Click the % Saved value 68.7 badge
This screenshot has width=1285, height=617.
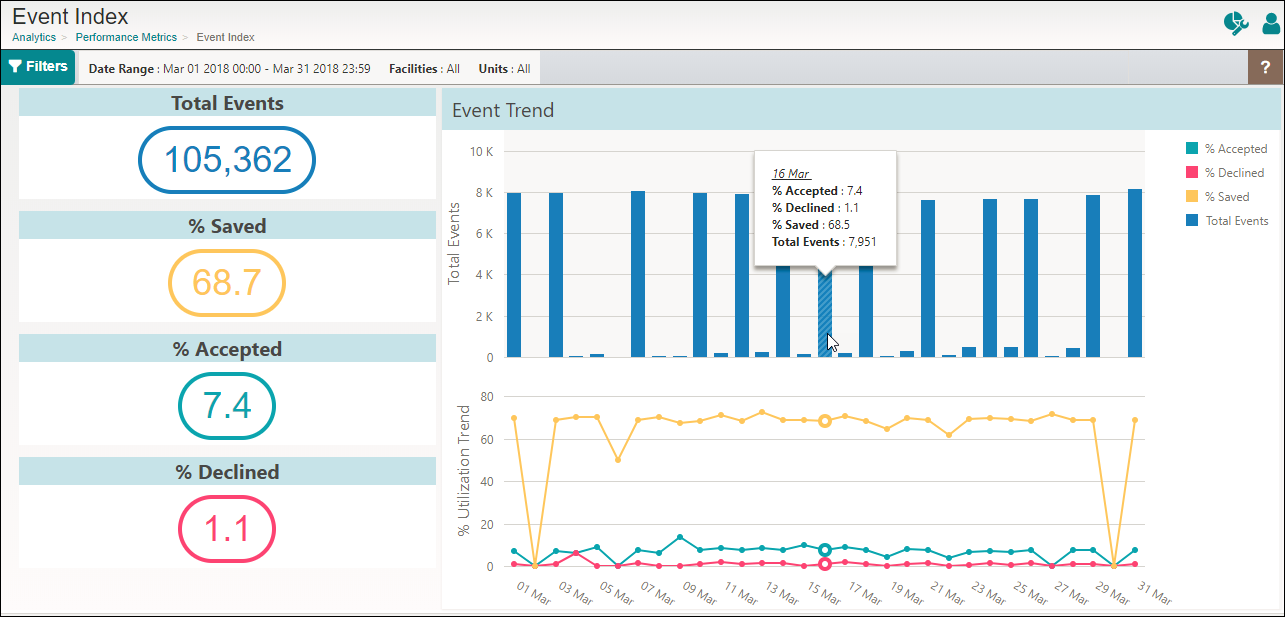point(227,283)
